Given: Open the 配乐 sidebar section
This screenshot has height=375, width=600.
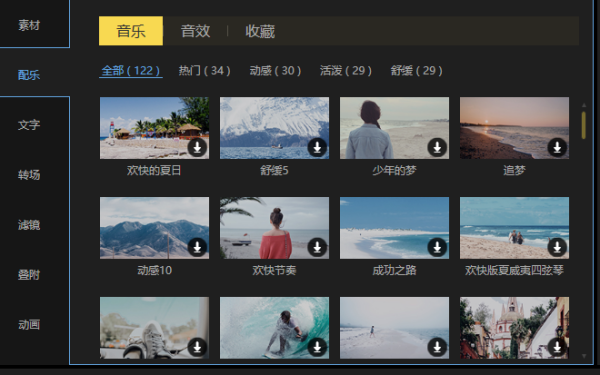Looking at the screenshot, I should tap(29, 75).
